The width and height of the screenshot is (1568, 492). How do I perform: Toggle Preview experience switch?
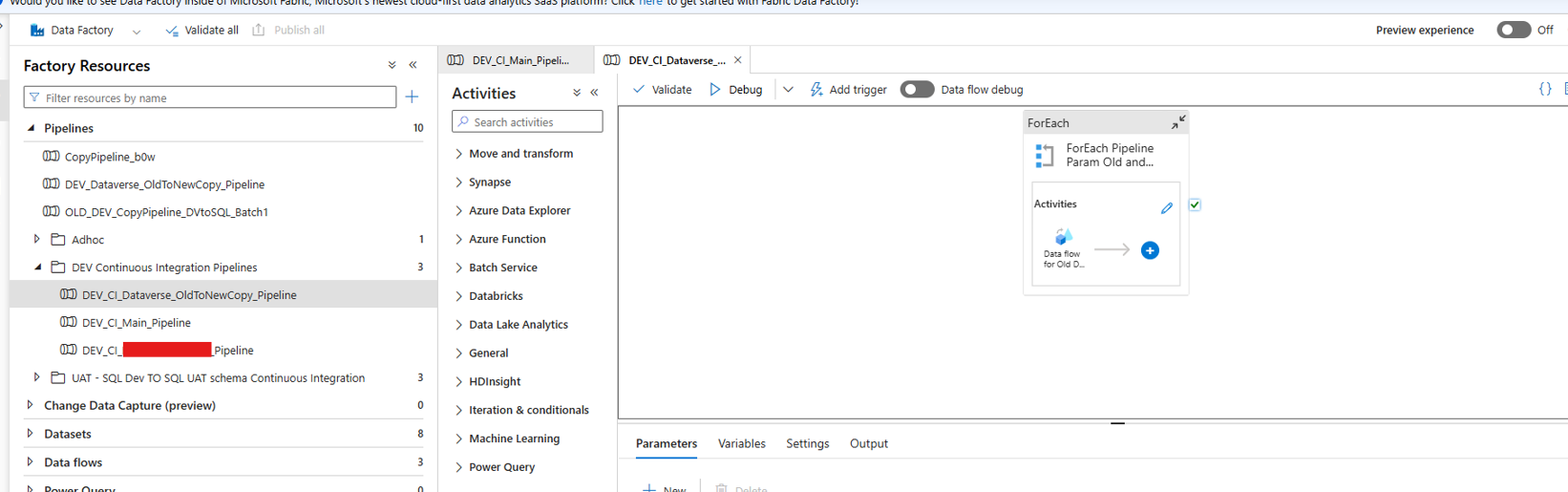click(x=1514, y=30)
